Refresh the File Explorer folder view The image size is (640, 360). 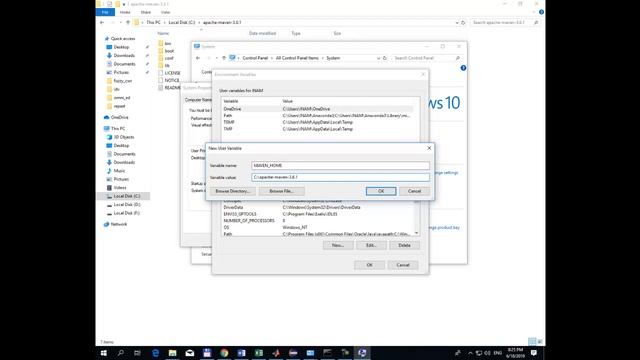coord(463,22)
